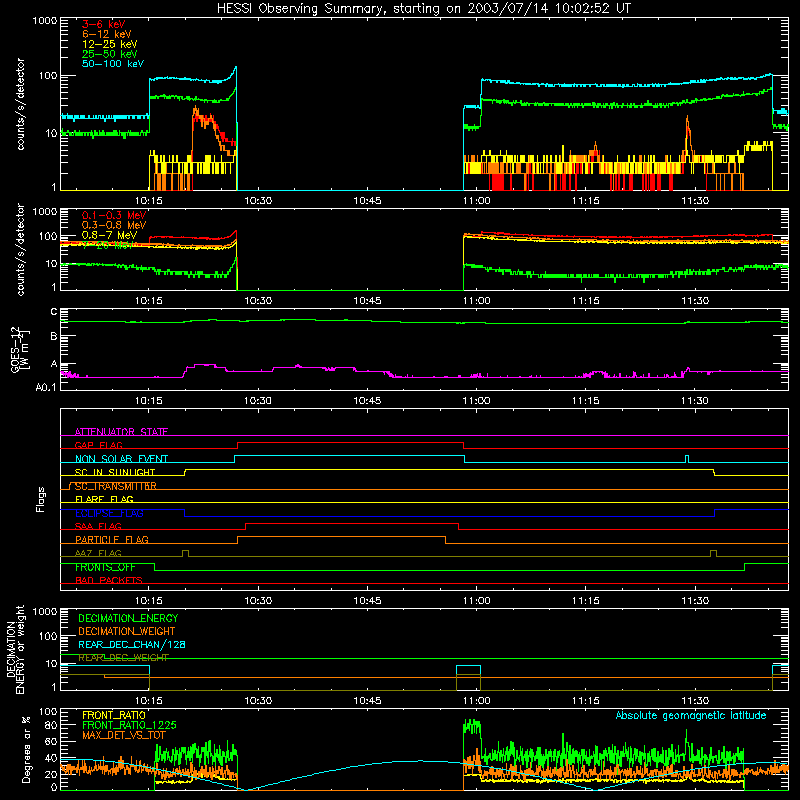Click the Degrees or % axis title
Viewport: 800px width, 800px height.
point(26,749)
